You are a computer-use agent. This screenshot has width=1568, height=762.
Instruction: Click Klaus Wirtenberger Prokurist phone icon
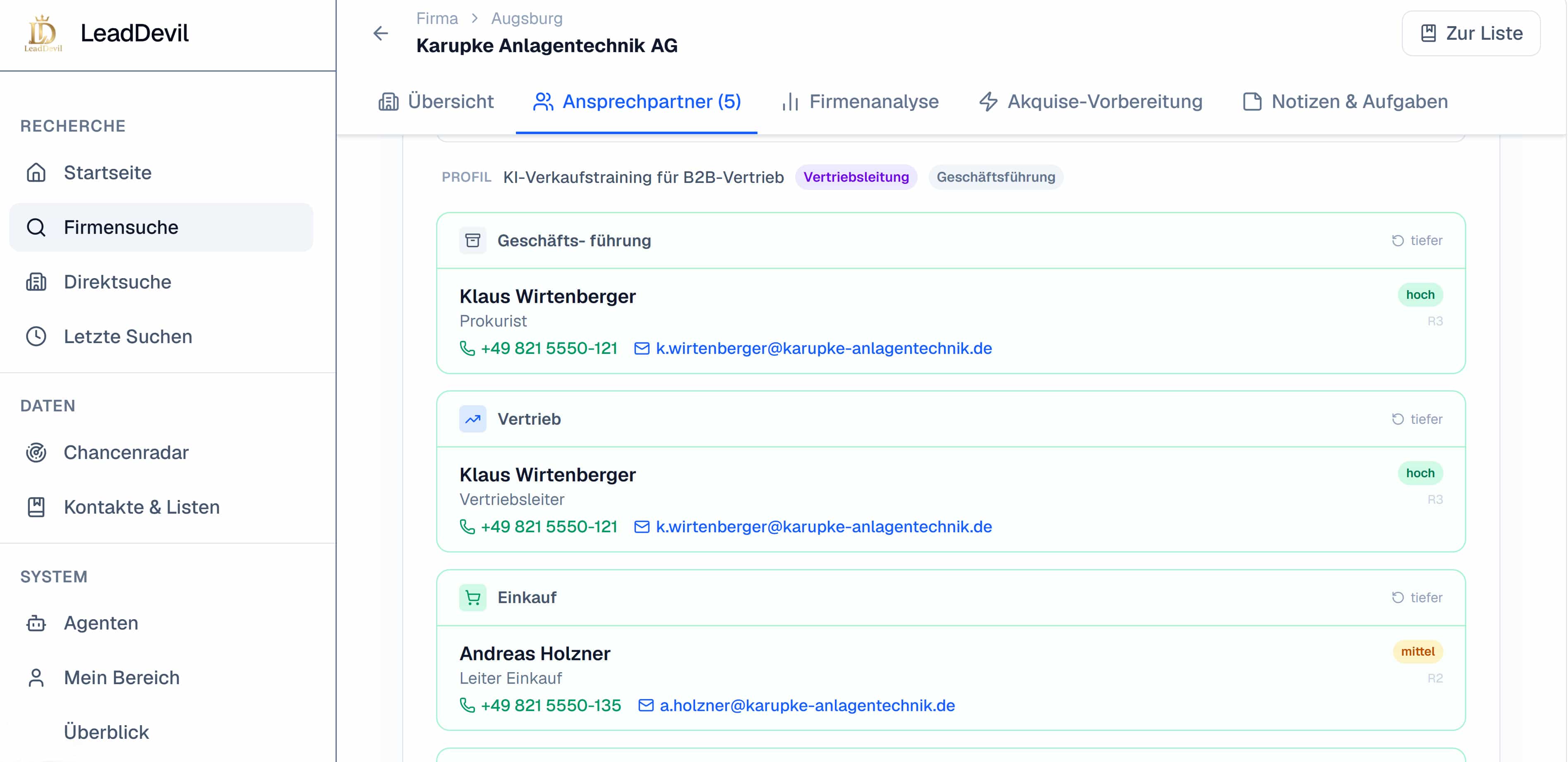[467, 349]
